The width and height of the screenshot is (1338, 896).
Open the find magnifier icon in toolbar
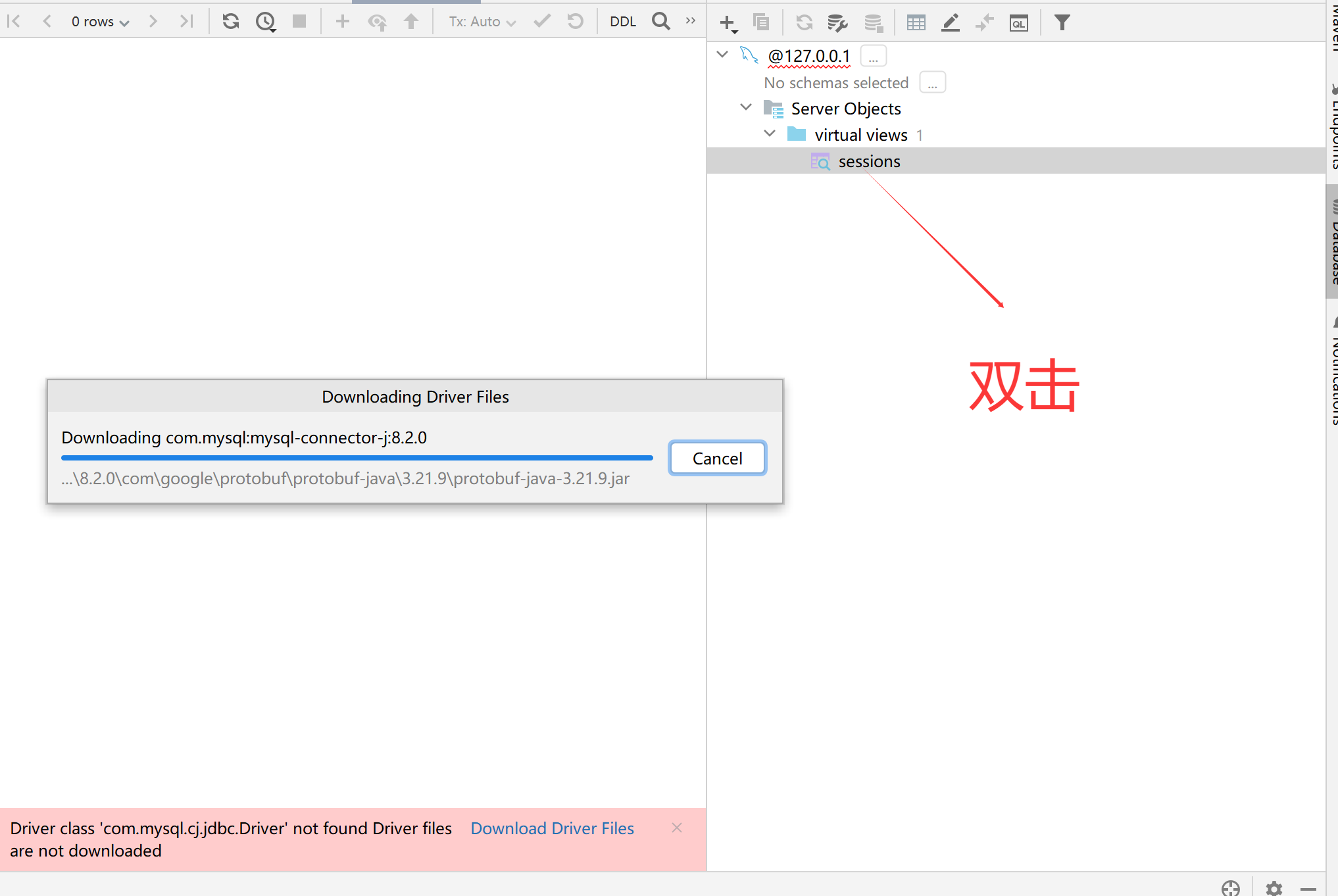[x=660, y=22]
